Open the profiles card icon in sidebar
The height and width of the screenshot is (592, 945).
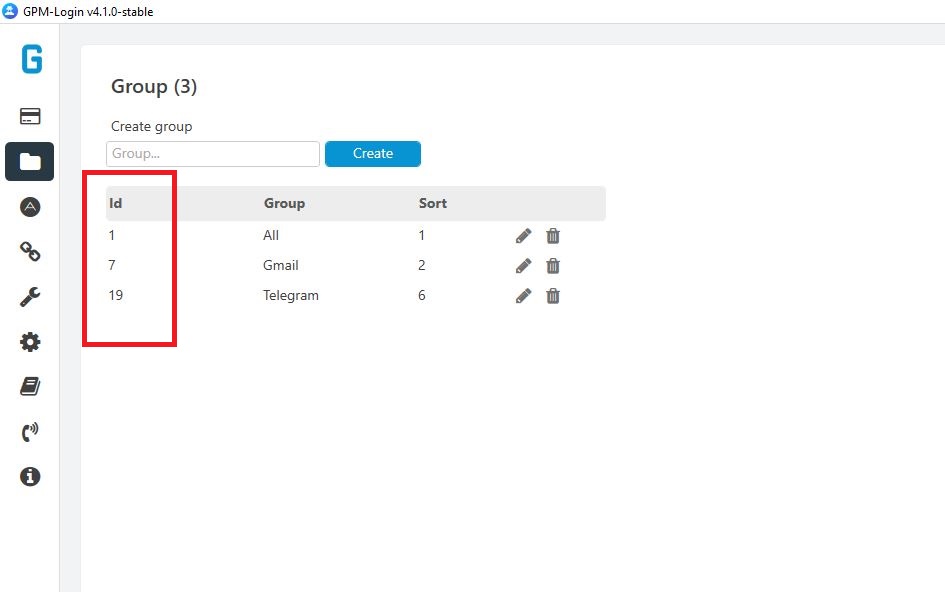30,116
